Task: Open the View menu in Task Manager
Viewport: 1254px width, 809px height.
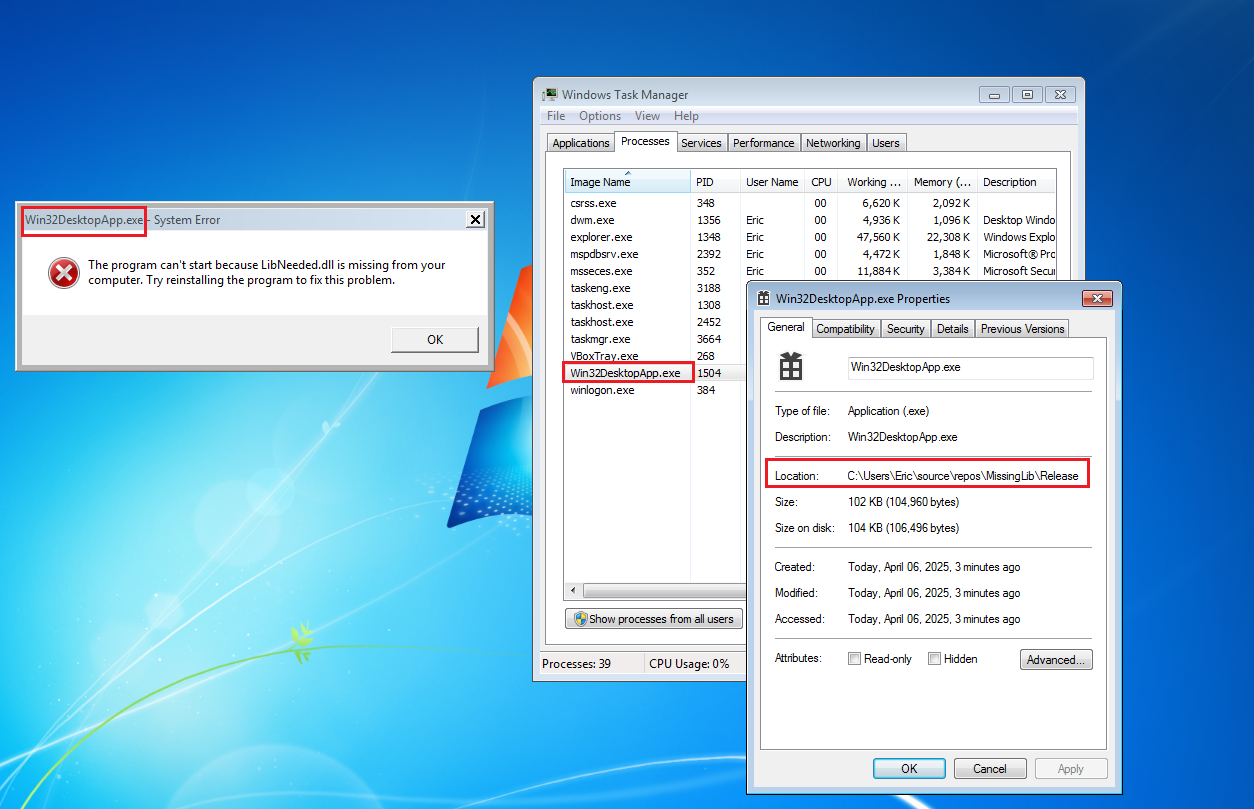Action: point(647,116)
